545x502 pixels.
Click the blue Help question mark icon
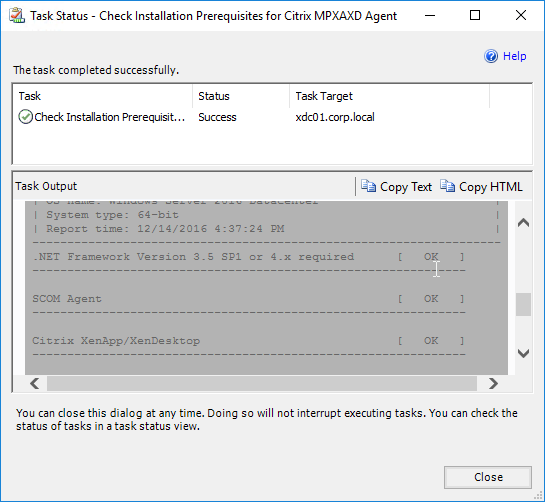coord(491,56)
